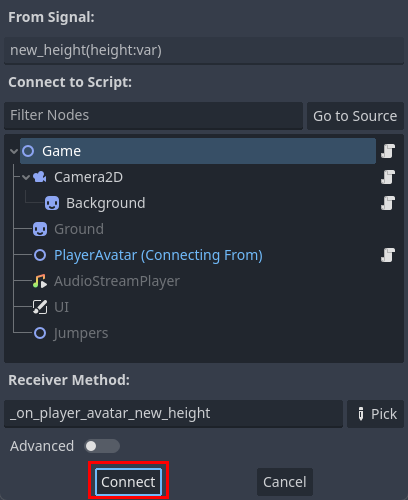This screenshot has width=408, height=500.
Task: Click the Cancel button
Action: 285,482
